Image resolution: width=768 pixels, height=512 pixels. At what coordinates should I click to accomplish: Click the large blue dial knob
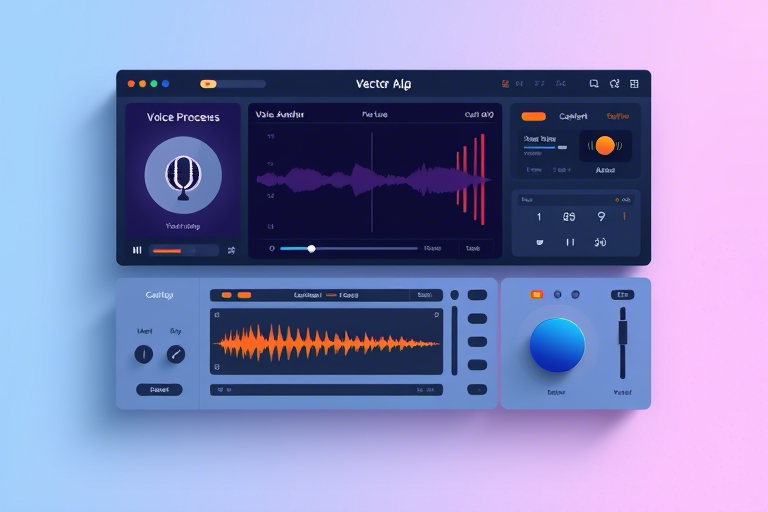(557, 345)
